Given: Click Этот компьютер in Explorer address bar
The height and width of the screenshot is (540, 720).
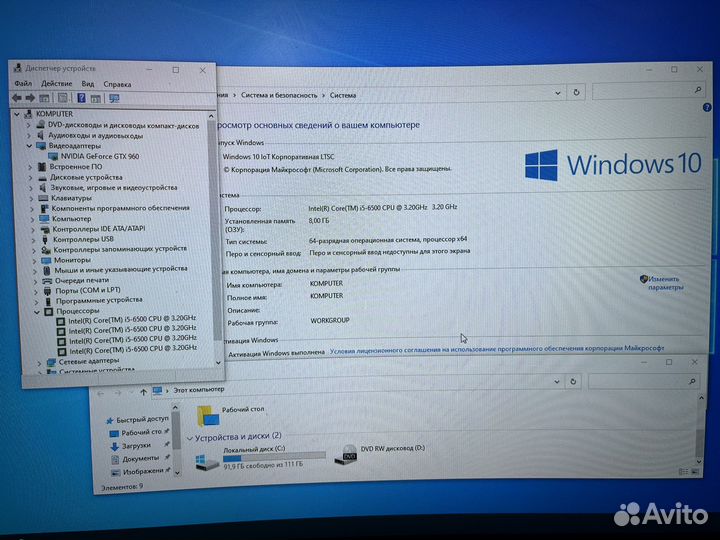Looking at the screenshot, I should coord(199,389).
